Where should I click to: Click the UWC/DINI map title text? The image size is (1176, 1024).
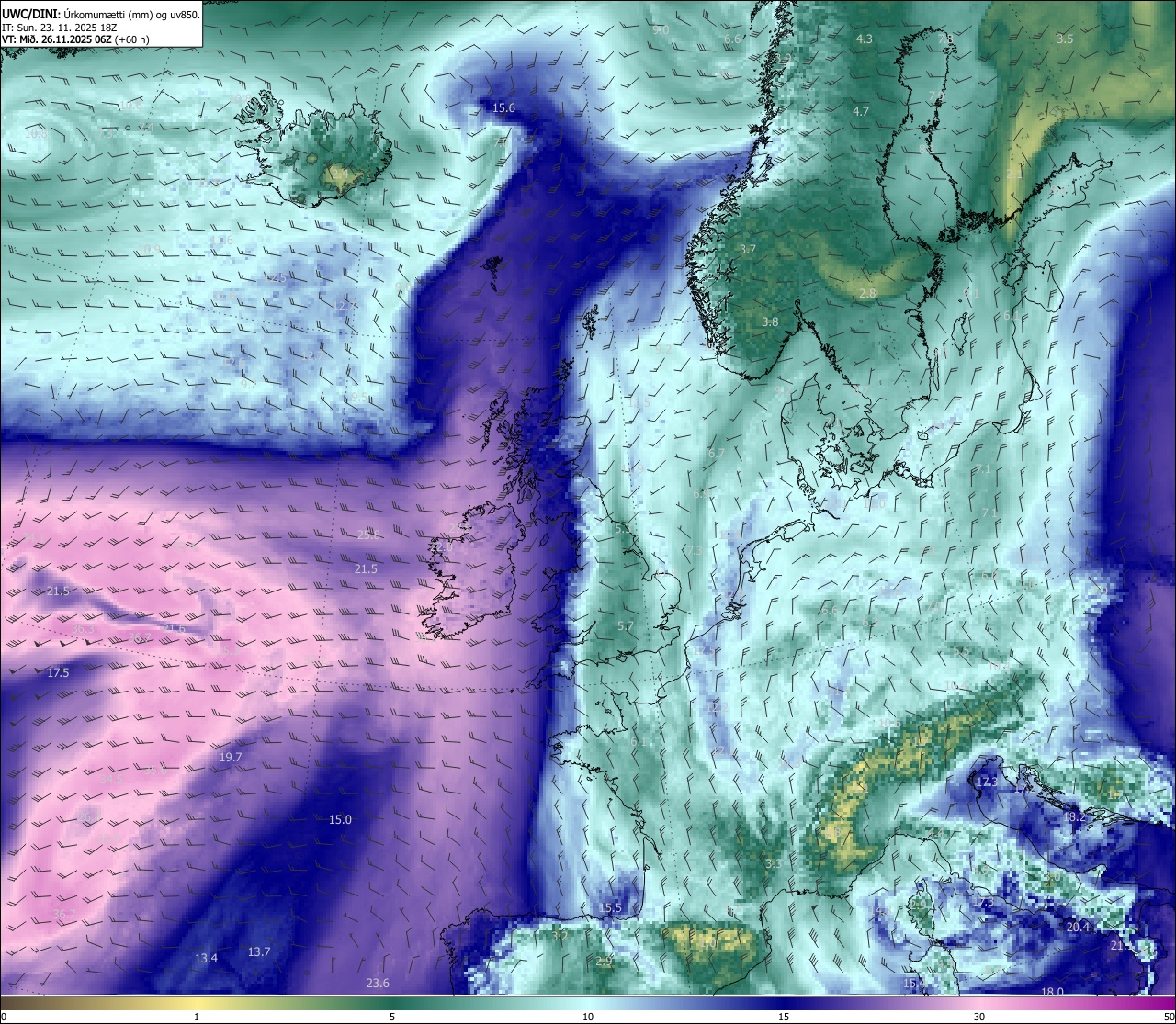pyautogui.click(x=101, y=14)
